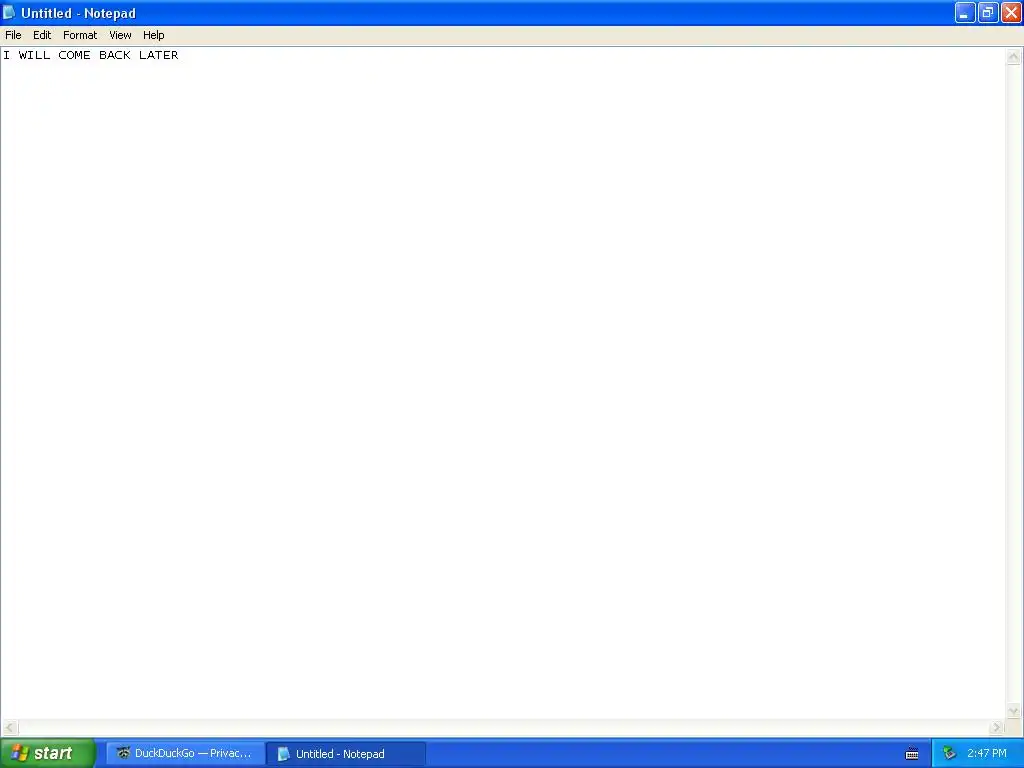The image size is (1024, 768).
Task: Restore down the Notepad window
Action: click(x=987, y=12)
